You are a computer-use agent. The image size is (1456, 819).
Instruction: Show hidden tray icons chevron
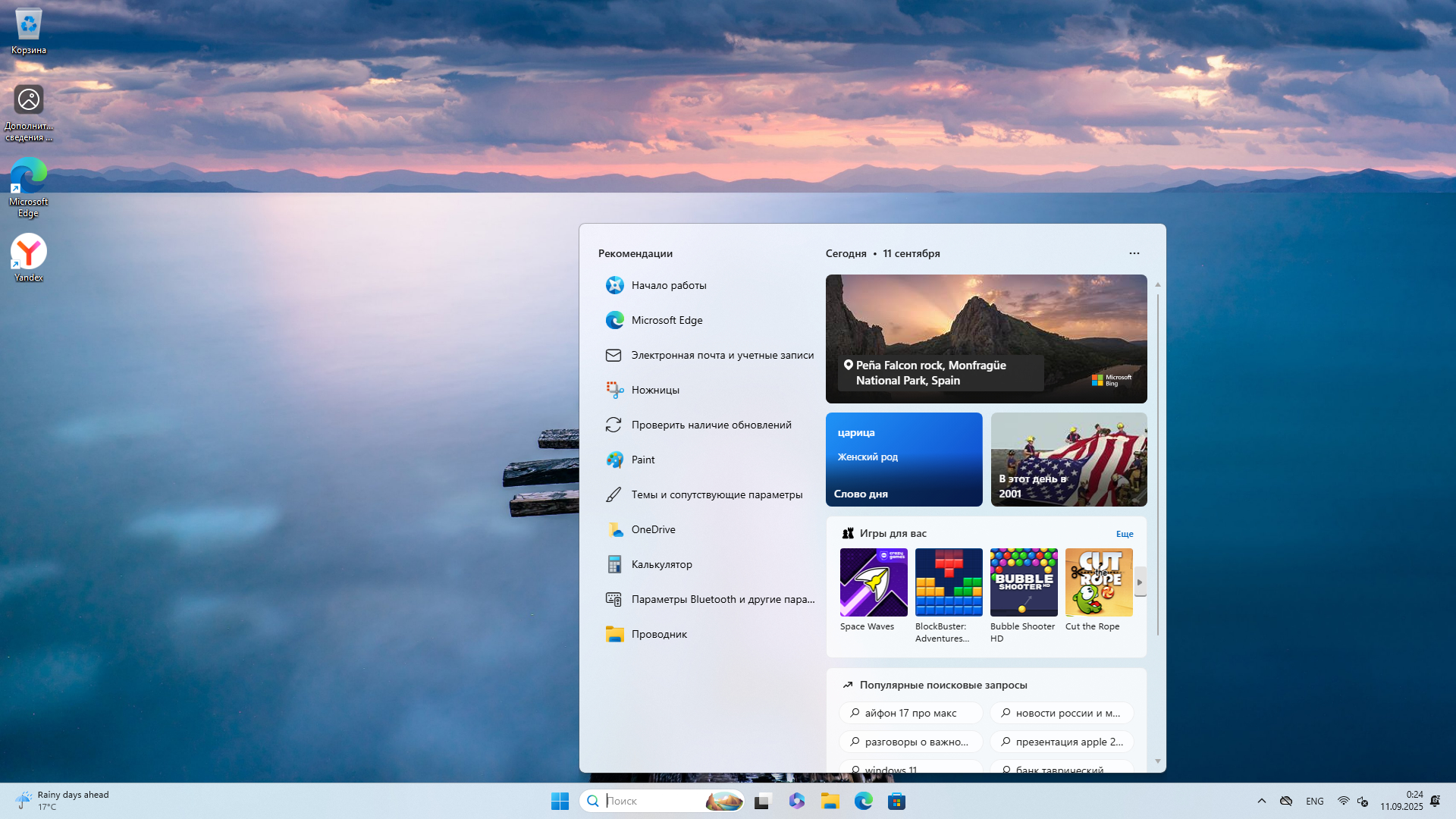point(1261,801)
